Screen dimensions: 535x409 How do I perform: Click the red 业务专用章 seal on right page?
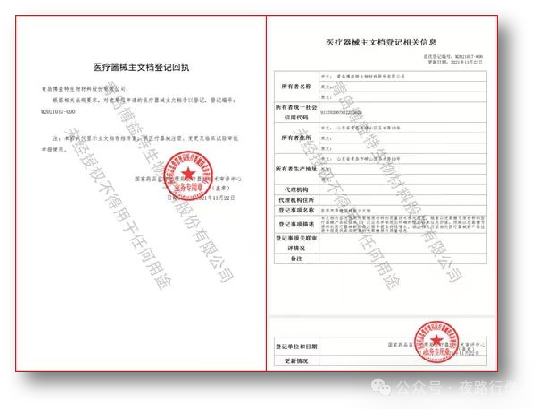pyautogui.click(x=436, y=341)
